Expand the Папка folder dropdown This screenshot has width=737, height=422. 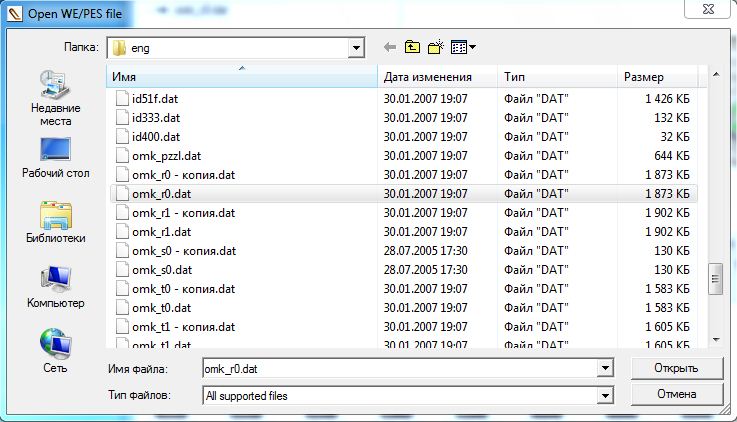(356, 48)
